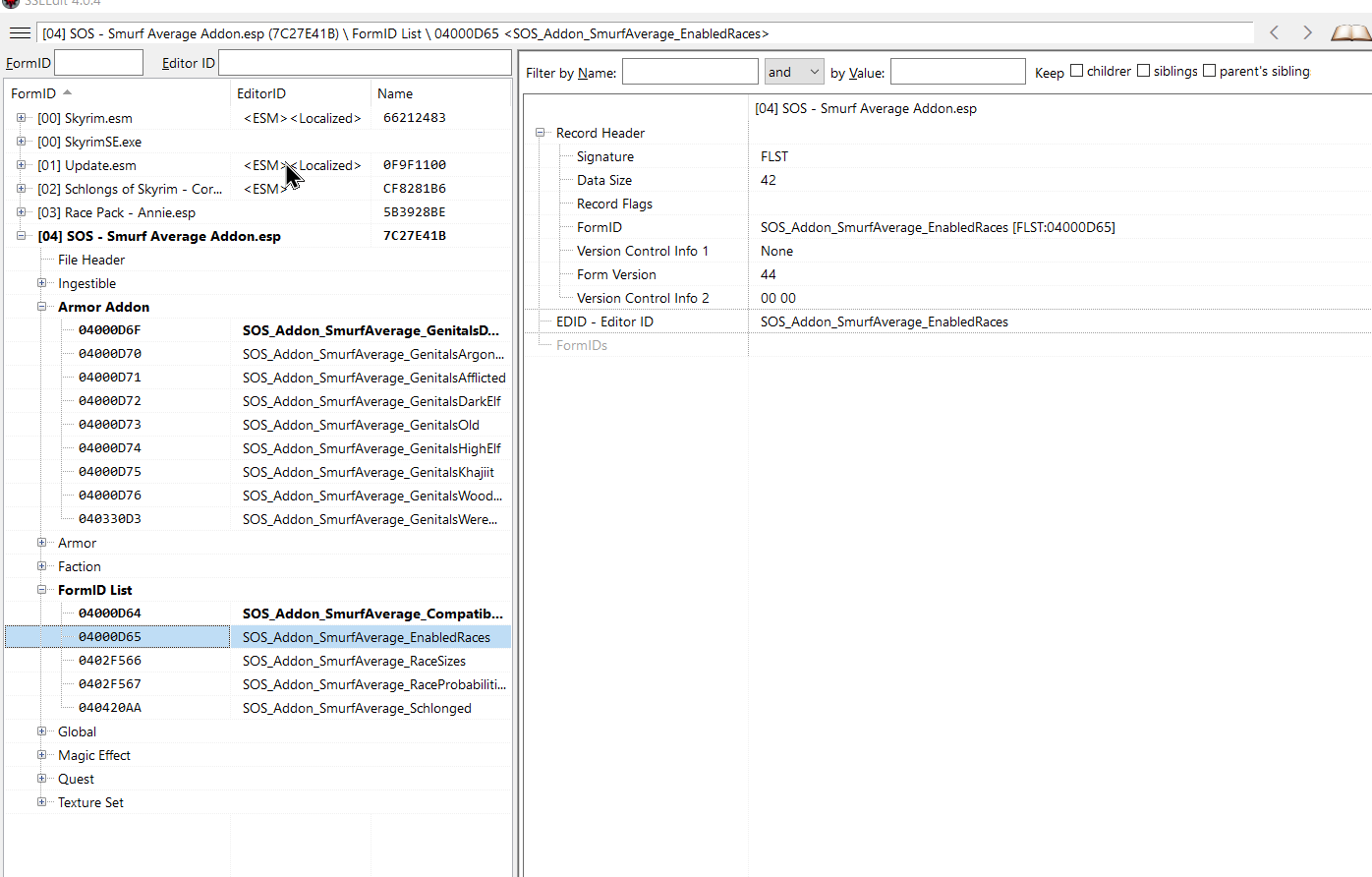This screenshot has width=1372, height=877.
Task: Select record 0402F566 RaceSizes
Action: tap(257, 661)
